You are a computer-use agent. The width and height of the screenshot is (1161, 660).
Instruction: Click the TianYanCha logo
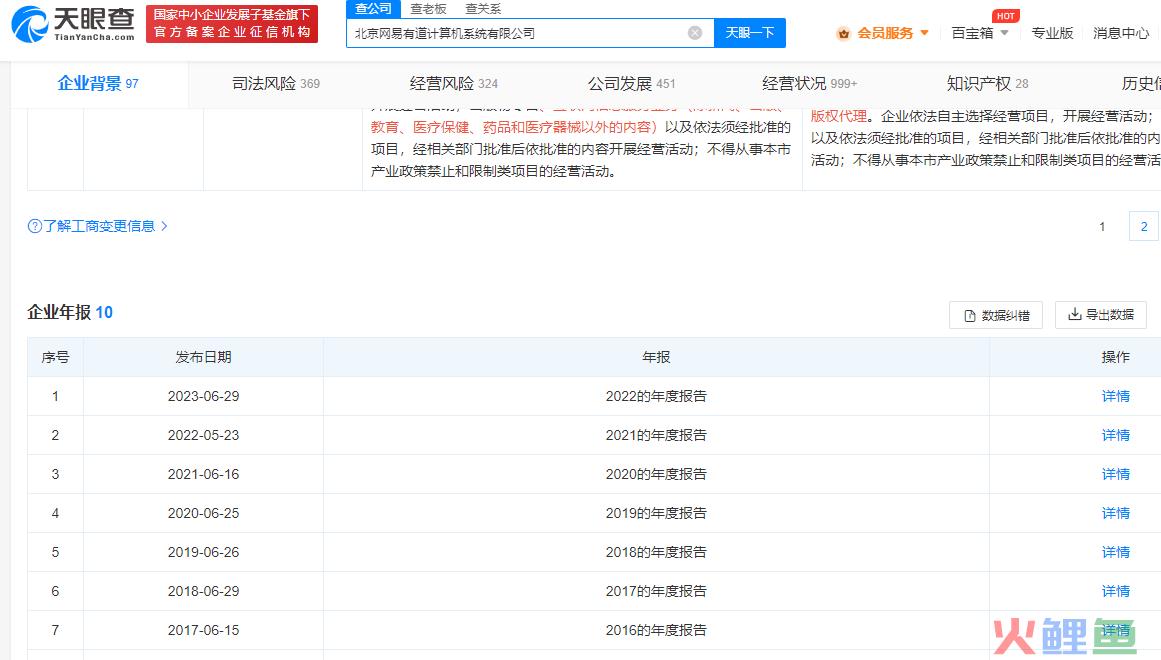pyautogui.click(x=73, y=24)
